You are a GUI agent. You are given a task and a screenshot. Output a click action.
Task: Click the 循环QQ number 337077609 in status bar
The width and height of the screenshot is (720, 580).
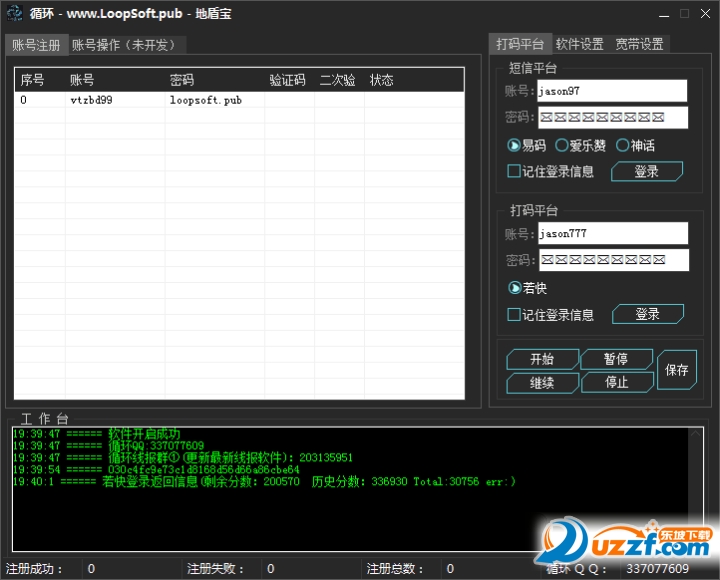tap(658, 569)
